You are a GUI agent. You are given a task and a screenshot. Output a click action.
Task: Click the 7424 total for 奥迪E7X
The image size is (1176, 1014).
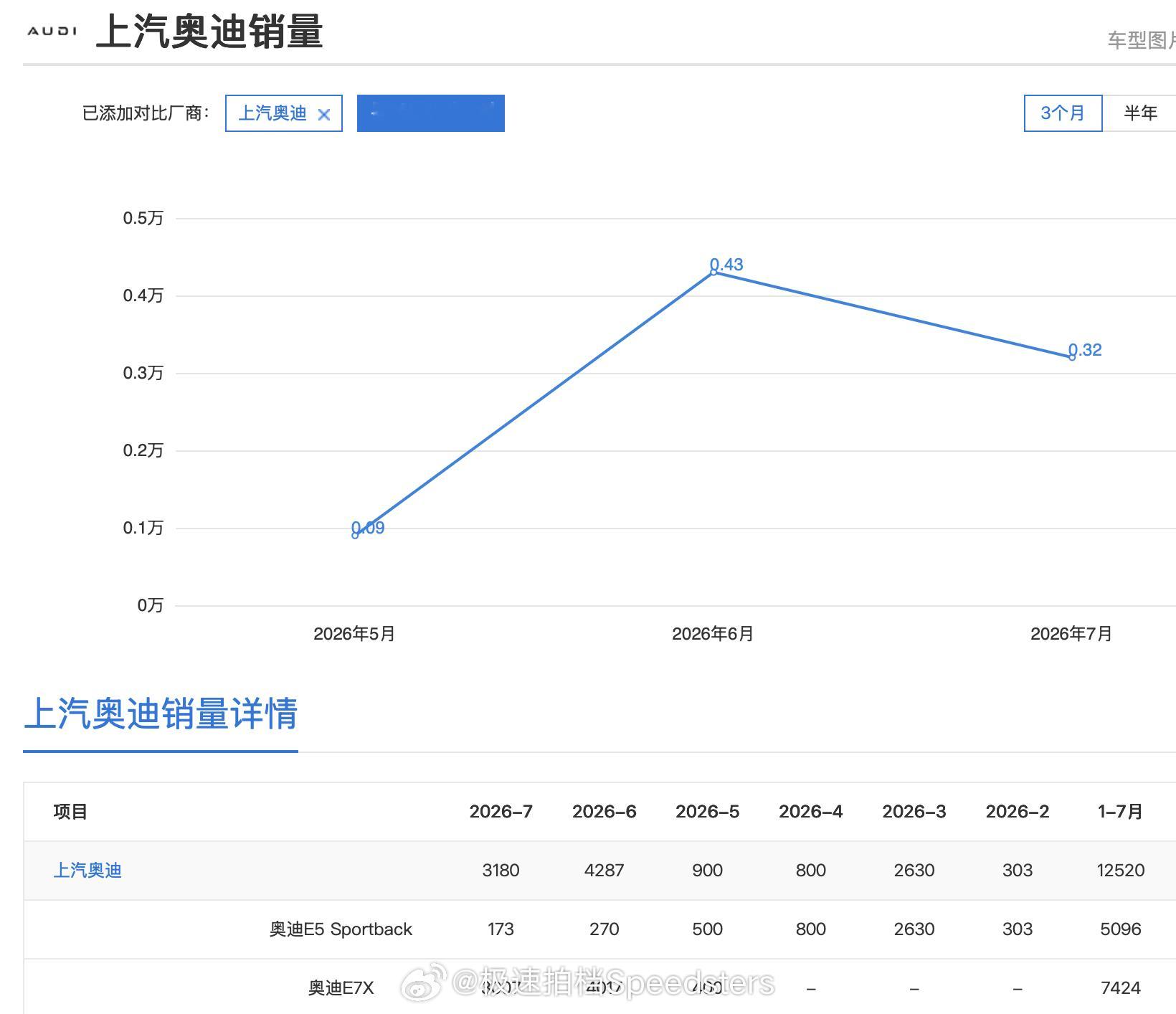tap(1121, 988)
